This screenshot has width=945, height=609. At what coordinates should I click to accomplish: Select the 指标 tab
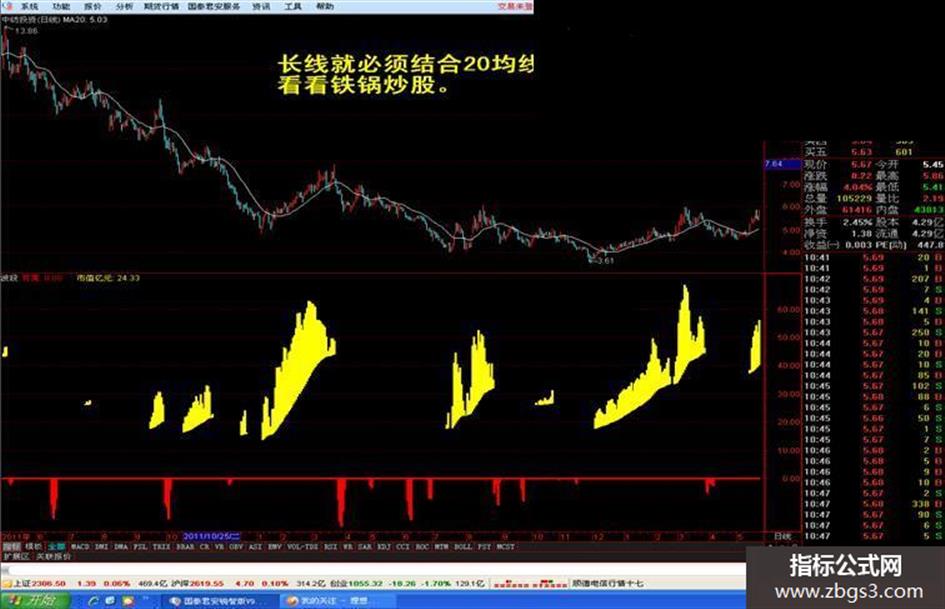[x=11, y=547]
